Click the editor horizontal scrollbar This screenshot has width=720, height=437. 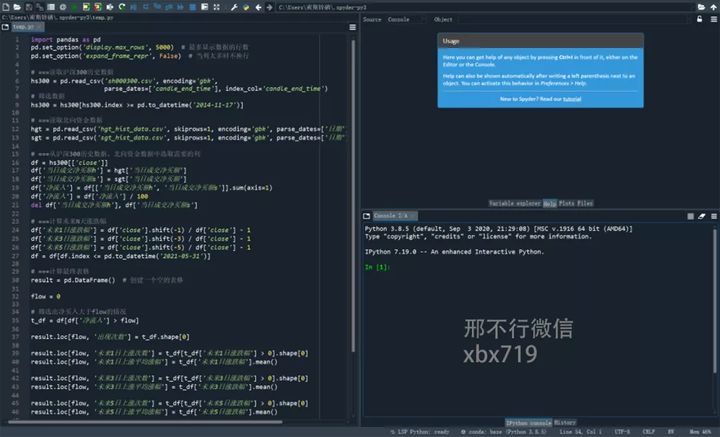tap(145, 422)
